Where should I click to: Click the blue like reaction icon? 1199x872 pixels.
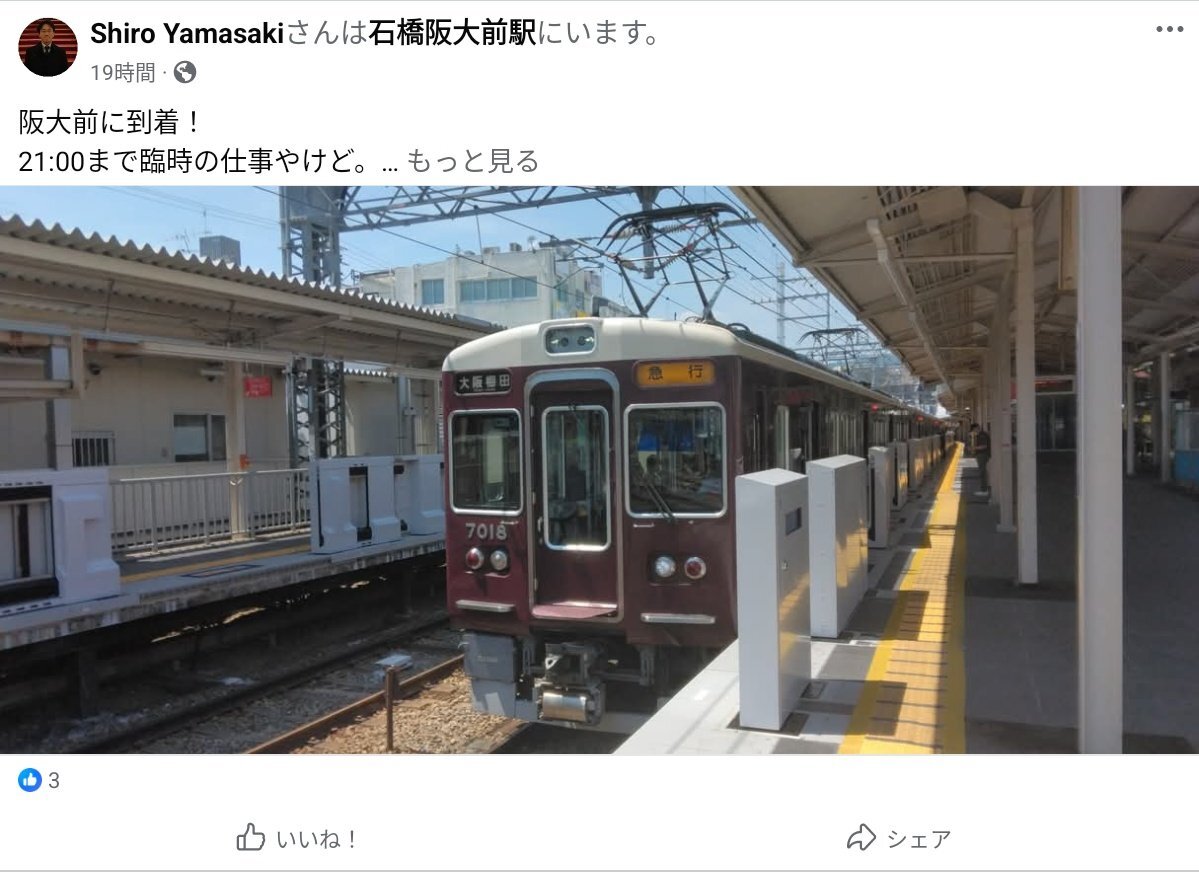point(30,780)
